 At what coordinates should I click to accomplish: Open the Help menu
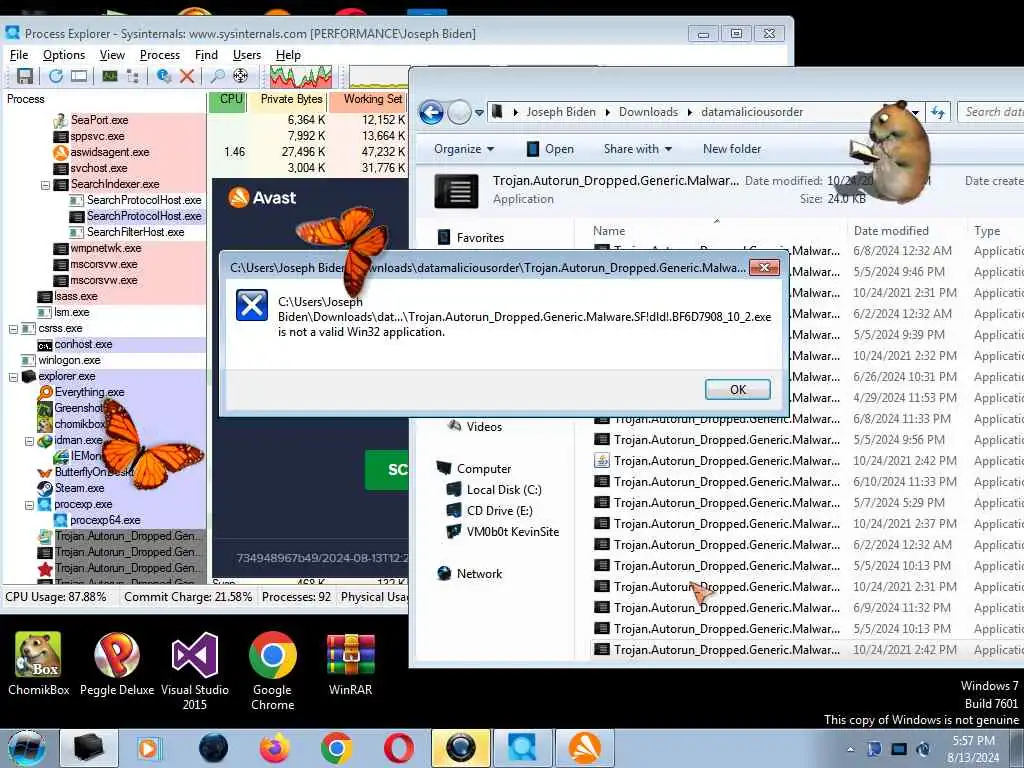[288, 55]
